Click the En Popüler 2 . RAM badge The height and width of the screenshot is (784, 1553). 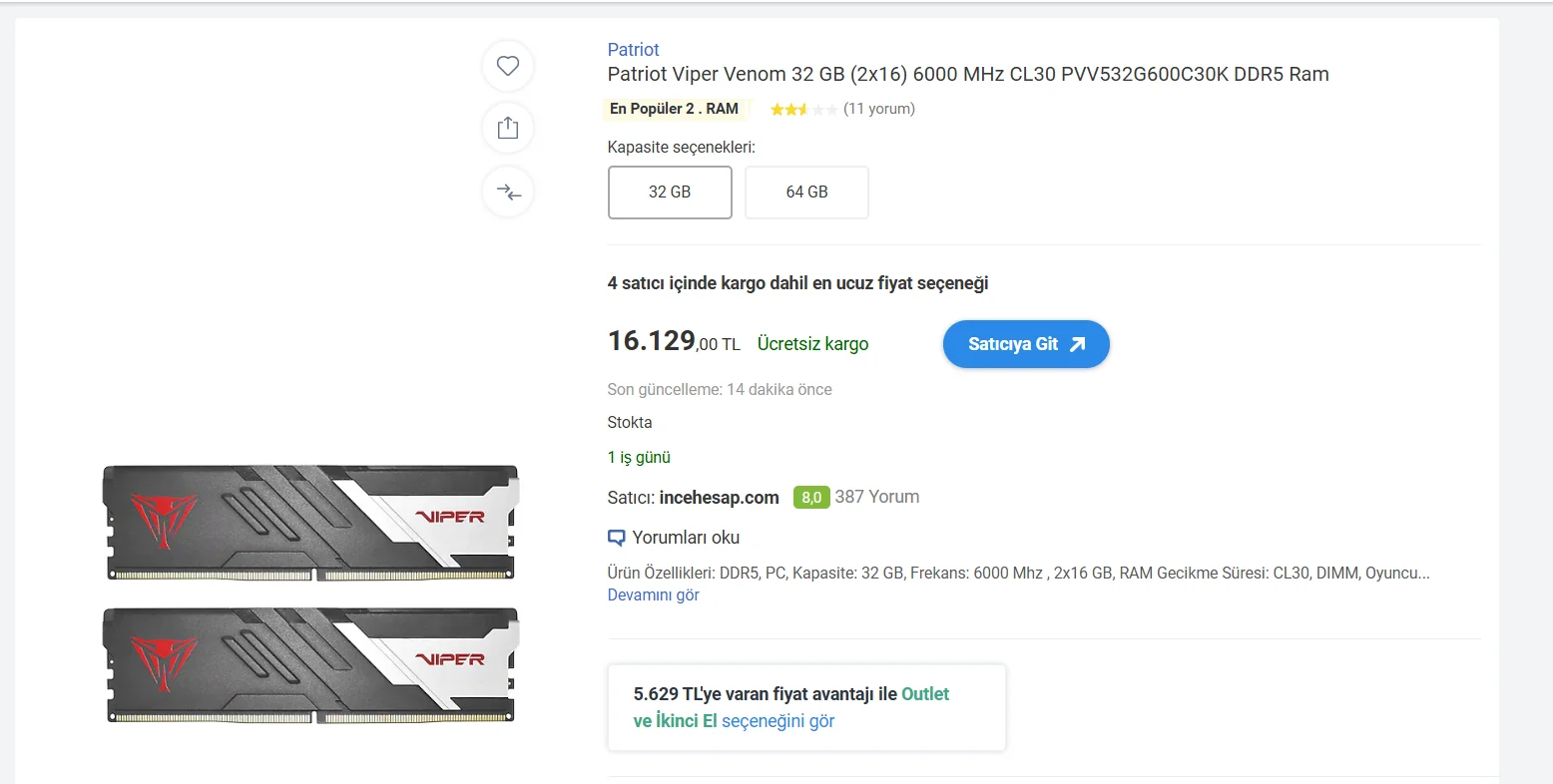(675, 109)
